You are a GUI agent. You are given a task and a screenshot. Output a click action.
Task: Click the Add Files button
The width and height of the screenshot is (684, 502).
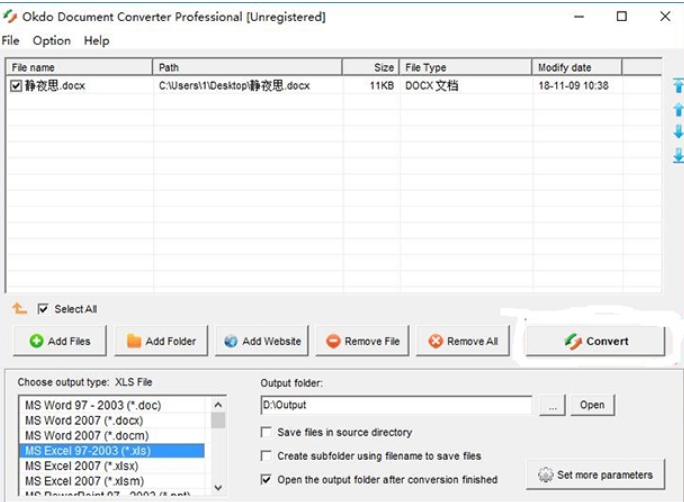point(60,341)
